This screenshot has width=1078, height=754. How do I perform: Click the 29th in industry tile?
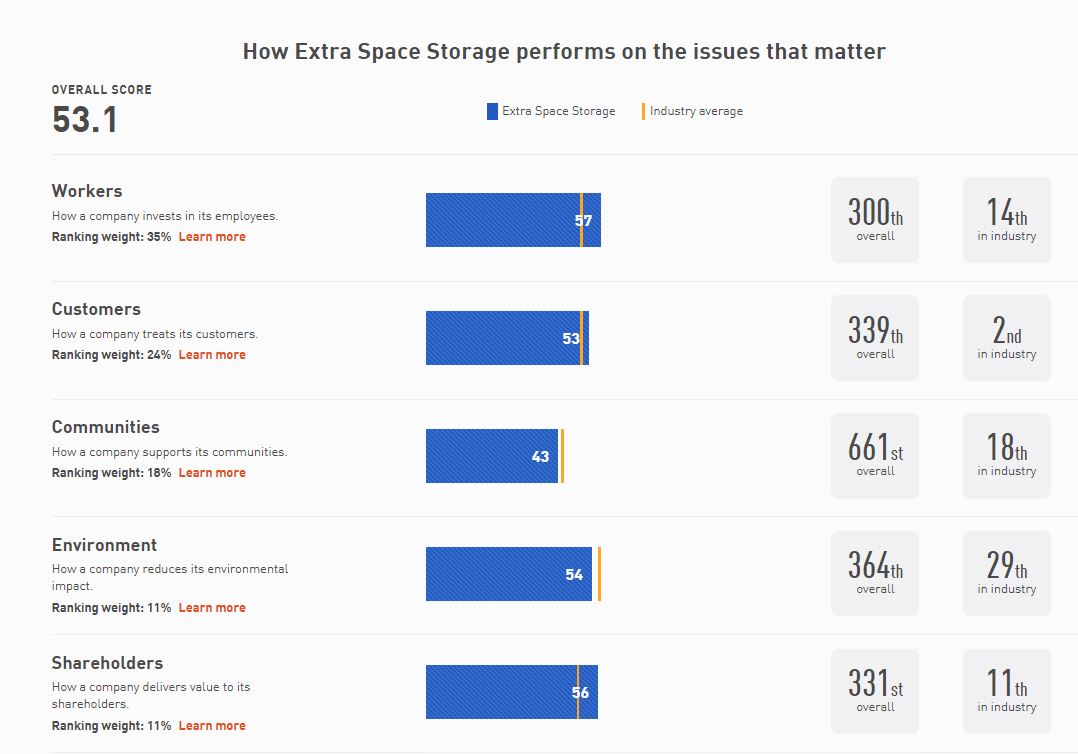pyautogui.click(x=1007, y=574)
